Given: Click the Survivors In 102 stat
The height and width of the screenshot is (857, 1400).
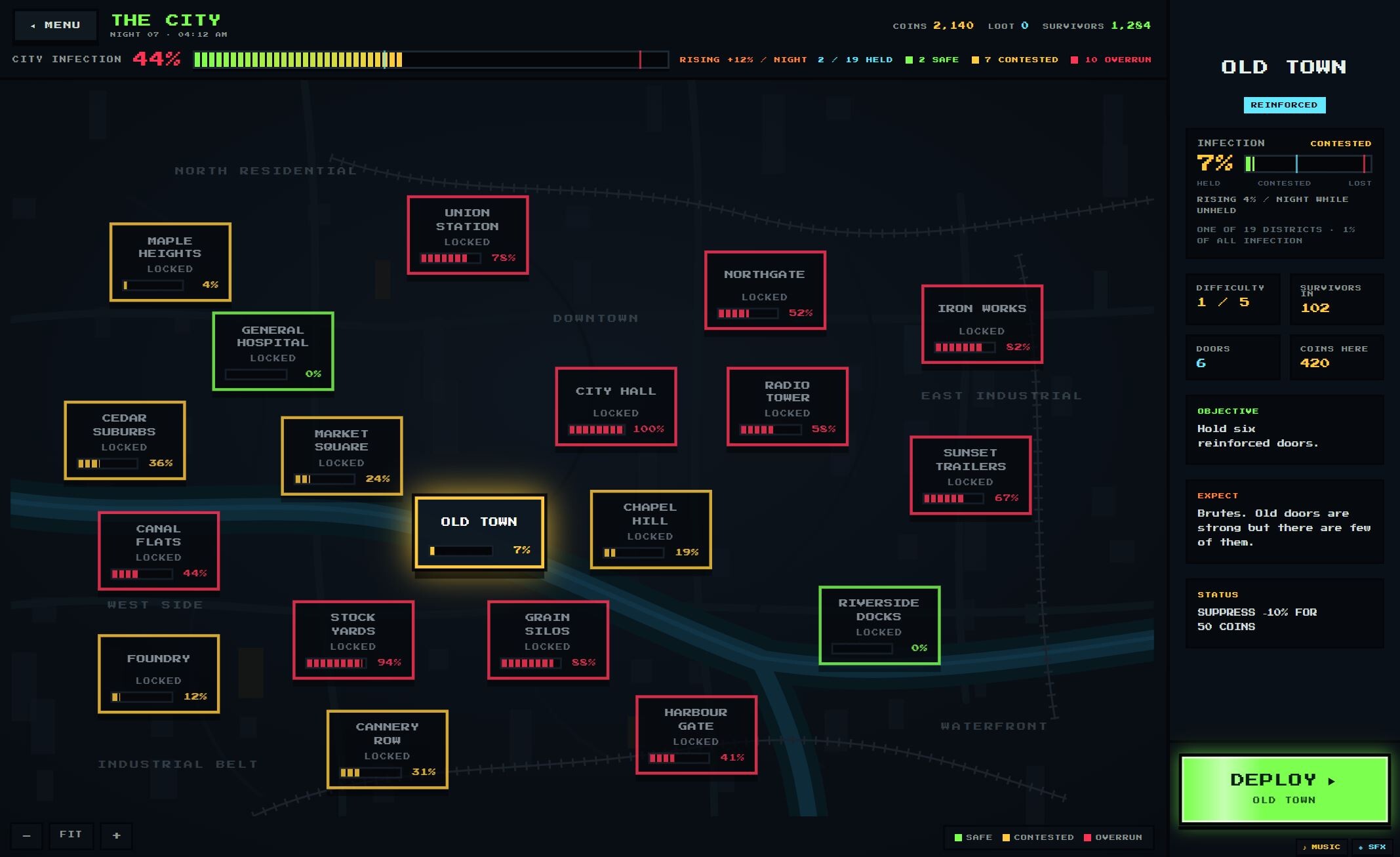Looking at the screenshot, I should click(x=1336, y=298).
